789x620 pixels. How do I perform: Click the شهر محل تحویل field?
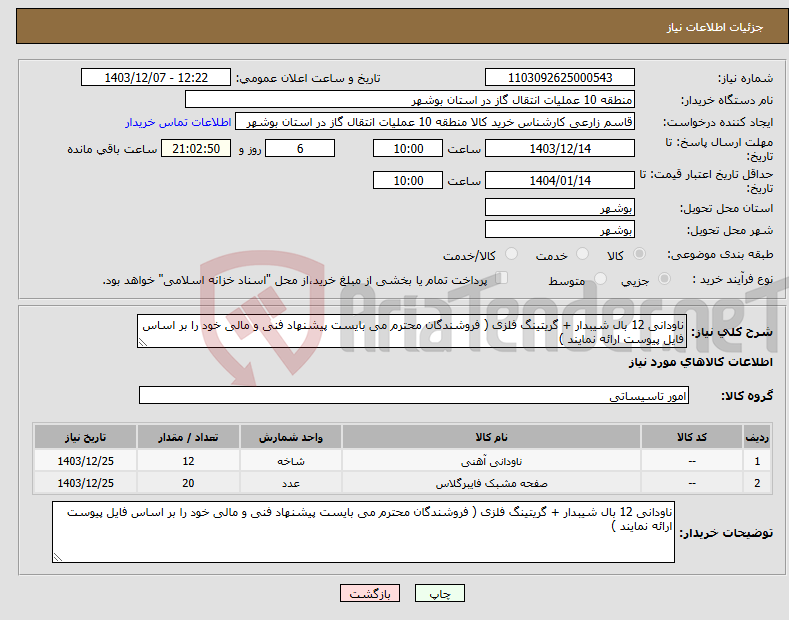(x=560, y=229)
